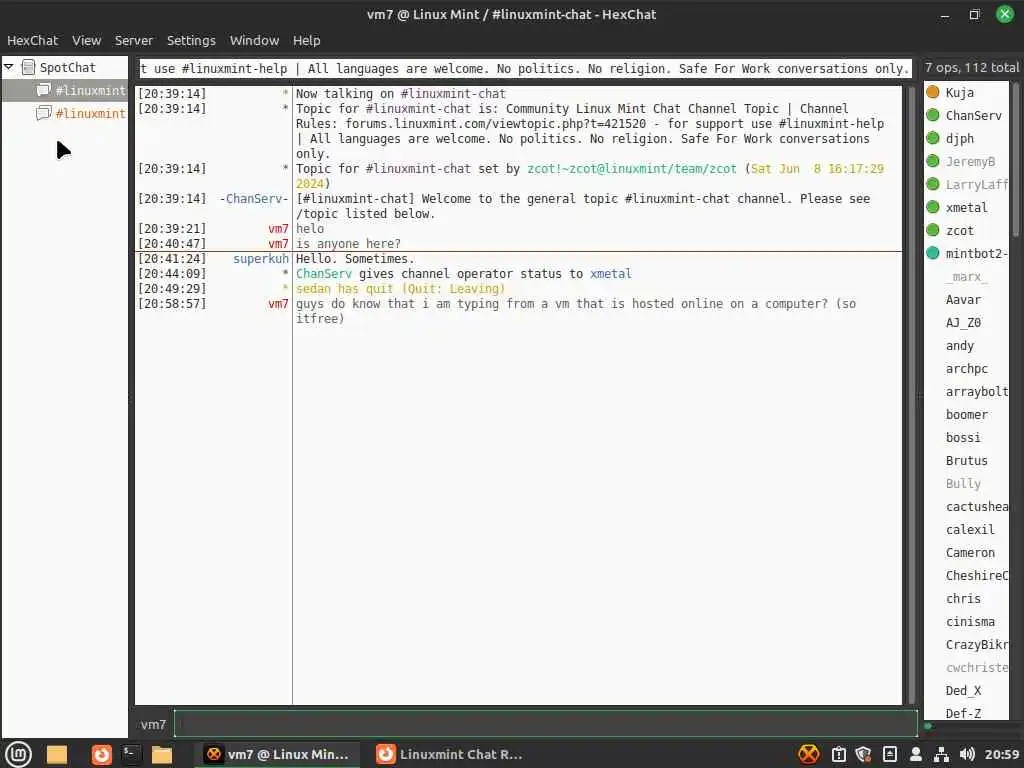Click the '7 ops, 112 total' label
Image resolution: width=1024 pixels, height=768 pixels.
coord(971,67)
